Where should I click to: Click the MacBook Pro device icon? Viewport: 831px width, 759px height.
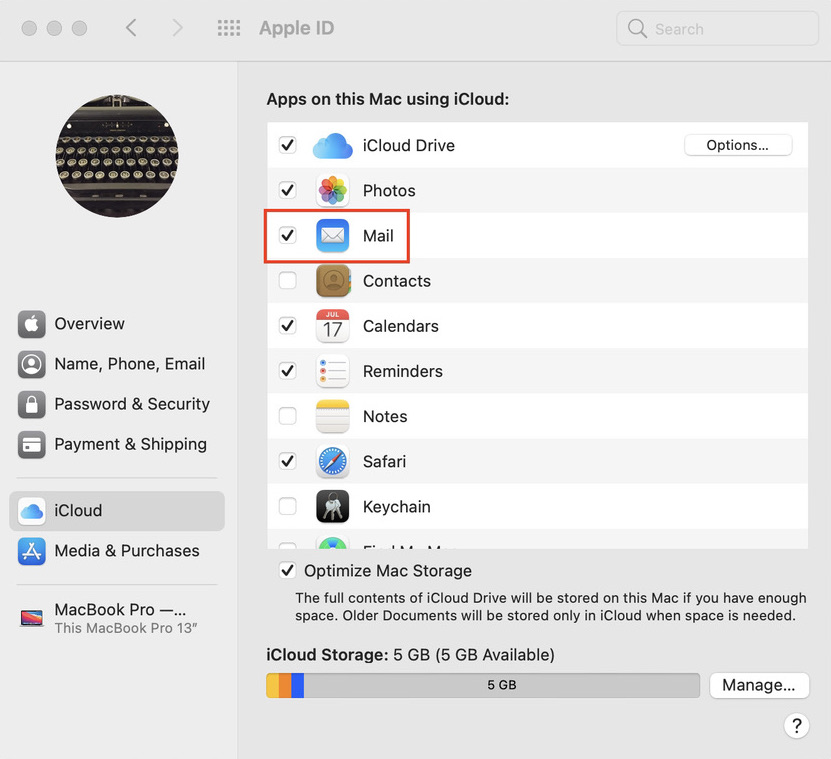[x=31, y=618]
